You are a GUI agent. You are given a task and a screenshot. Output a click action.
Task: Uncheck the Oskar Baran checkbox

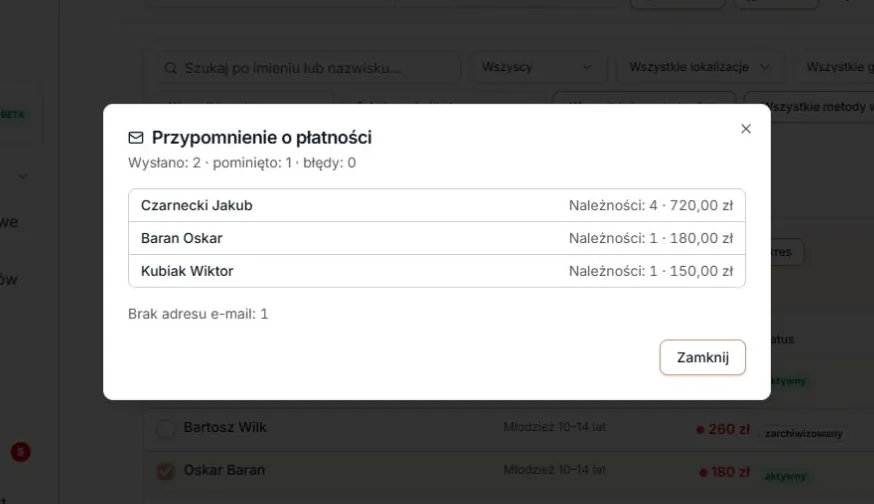click(165, 471)
